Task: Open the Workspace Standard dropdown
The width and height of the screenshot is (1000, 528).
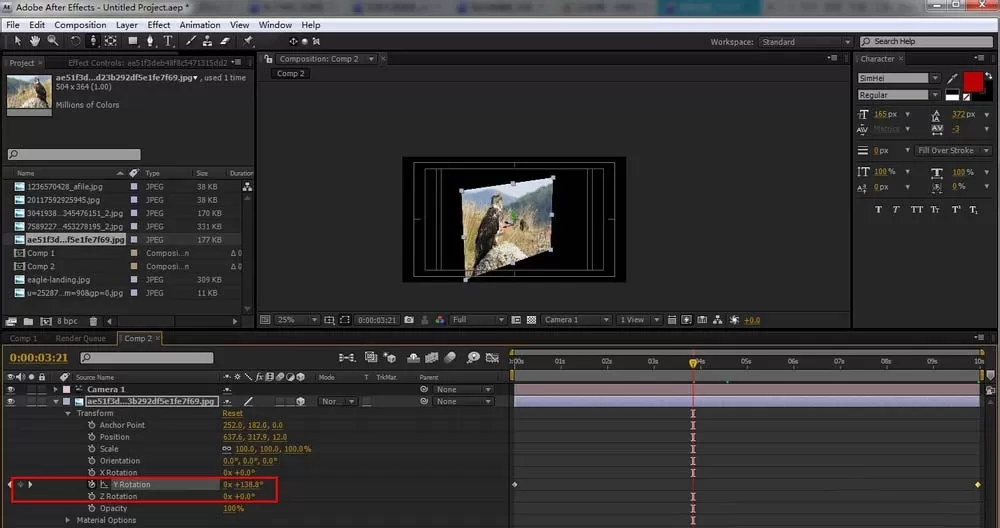Action: [805, 41]
